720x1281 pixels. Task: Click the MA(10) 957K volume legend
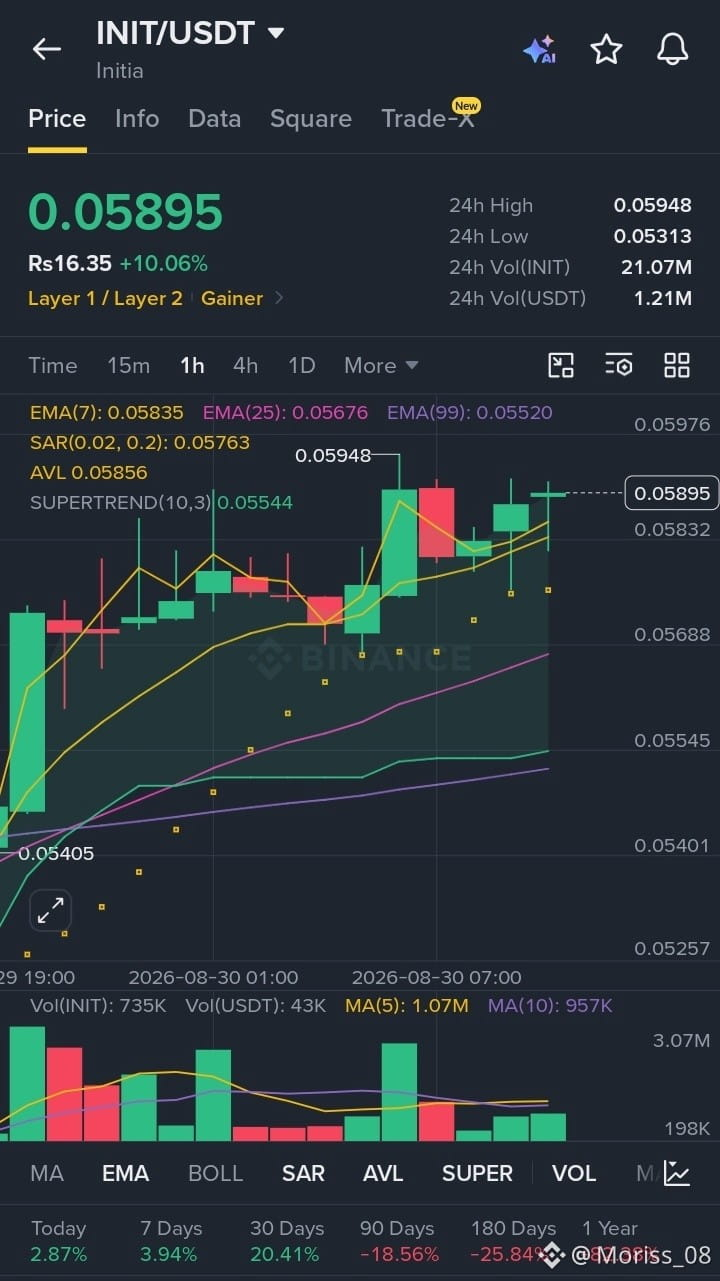point(550,1005)
